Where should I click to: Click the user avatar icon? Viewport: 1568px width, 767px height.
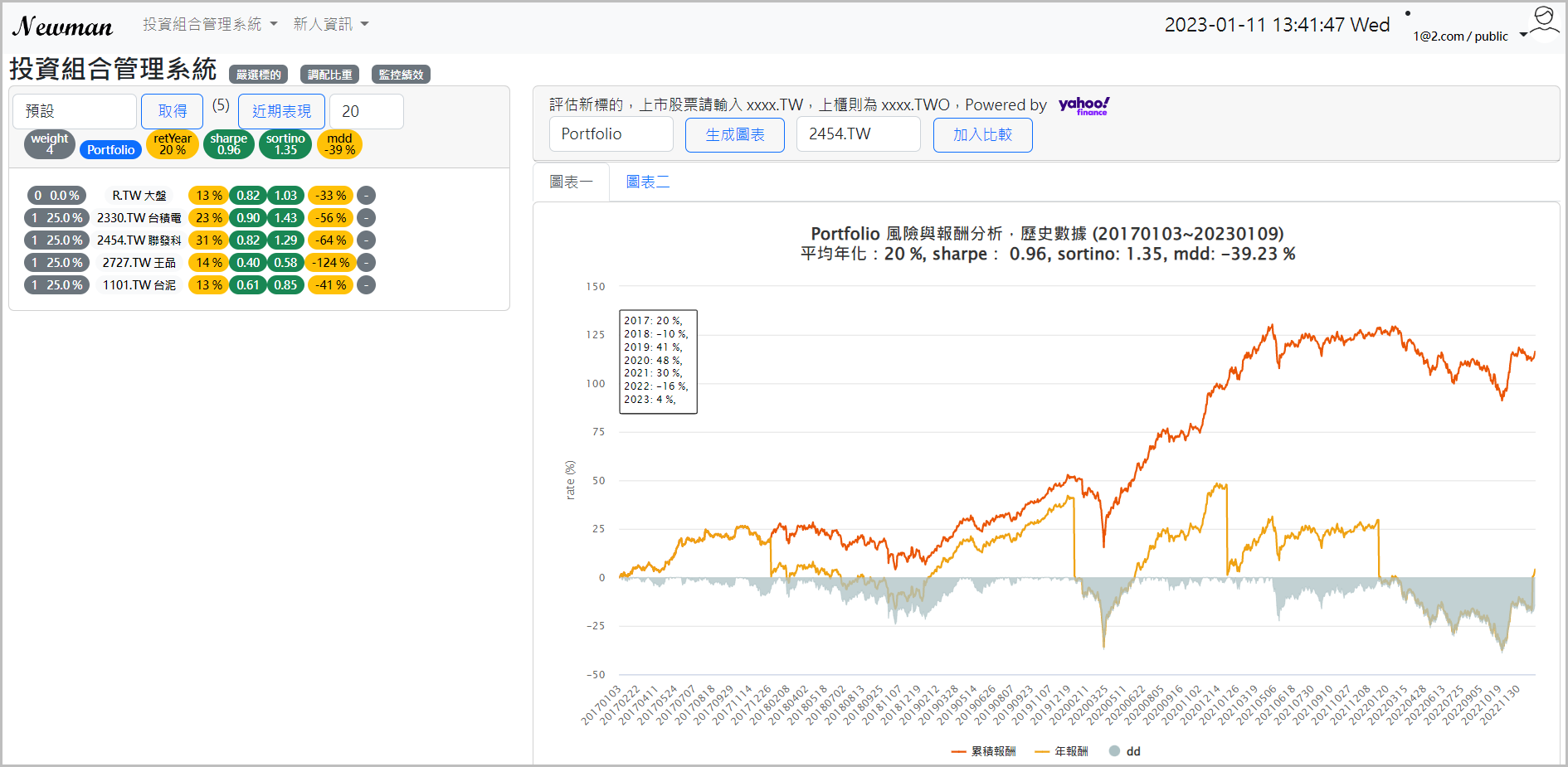[1543, 22]
